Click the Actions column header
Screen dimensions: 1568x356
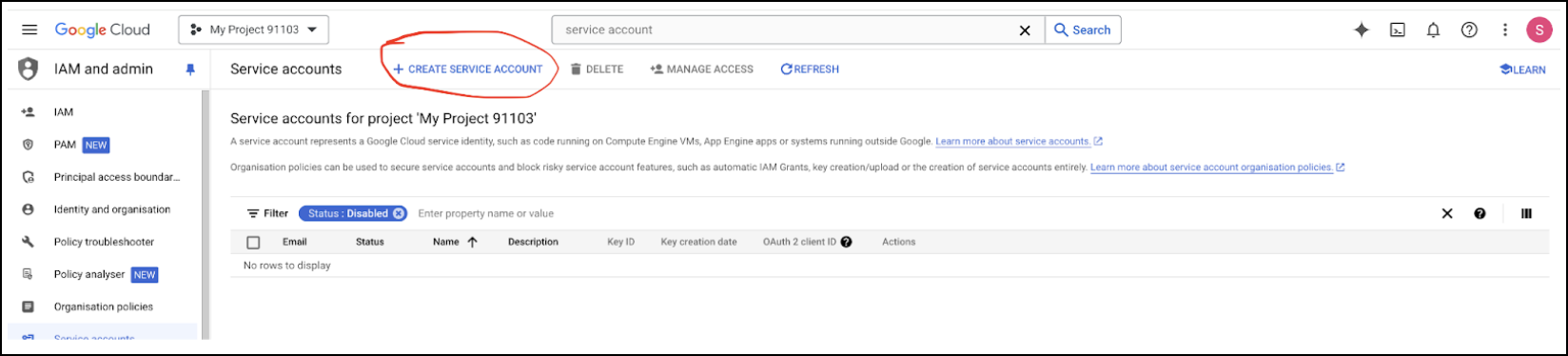(899, 242)
